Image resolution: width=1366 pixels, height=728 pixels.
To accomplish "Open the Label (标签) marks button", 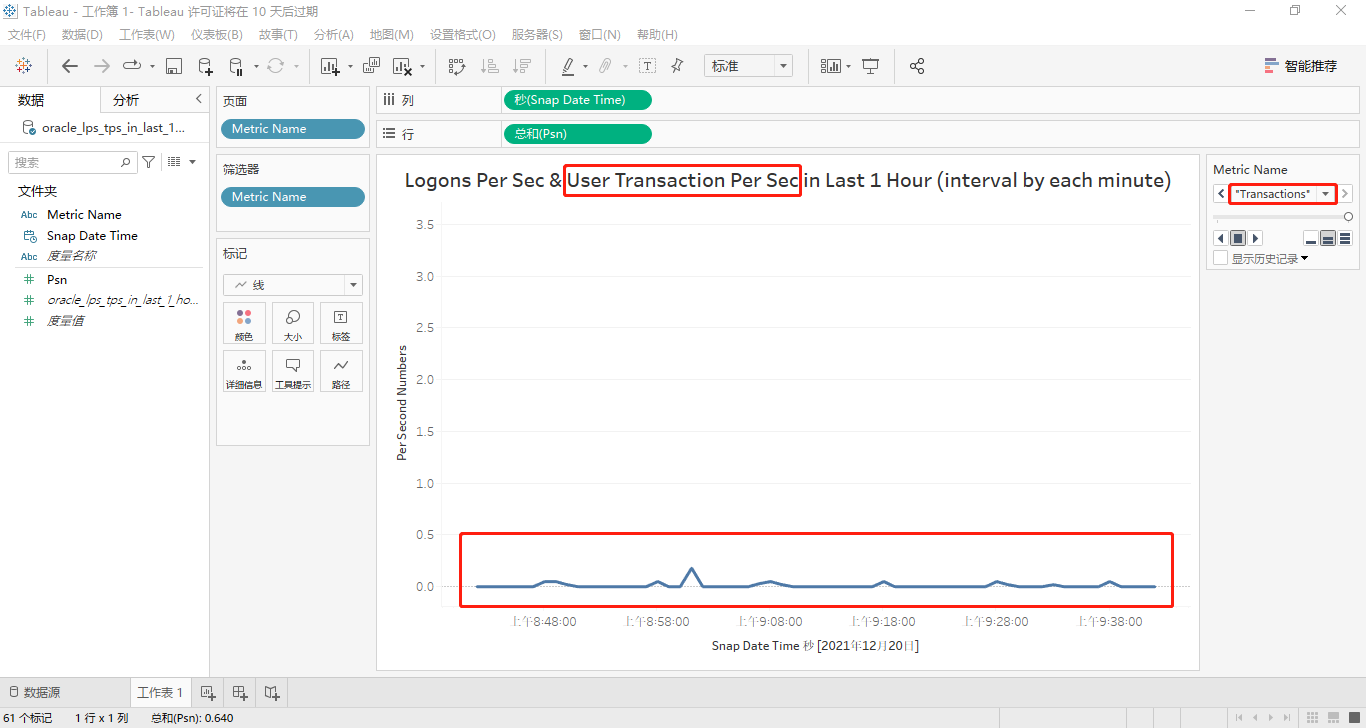I will pos(341,323).
